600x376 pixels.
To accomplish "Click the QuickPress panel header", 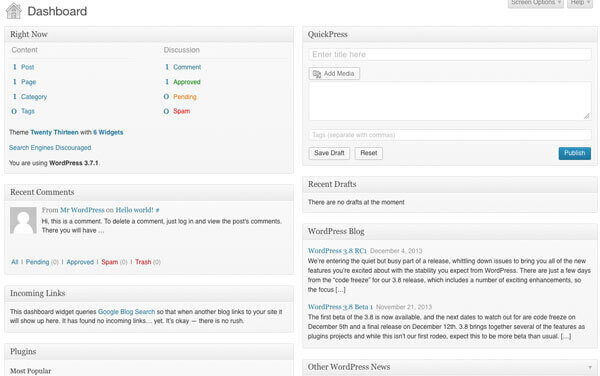I will (x=450, y=34).
